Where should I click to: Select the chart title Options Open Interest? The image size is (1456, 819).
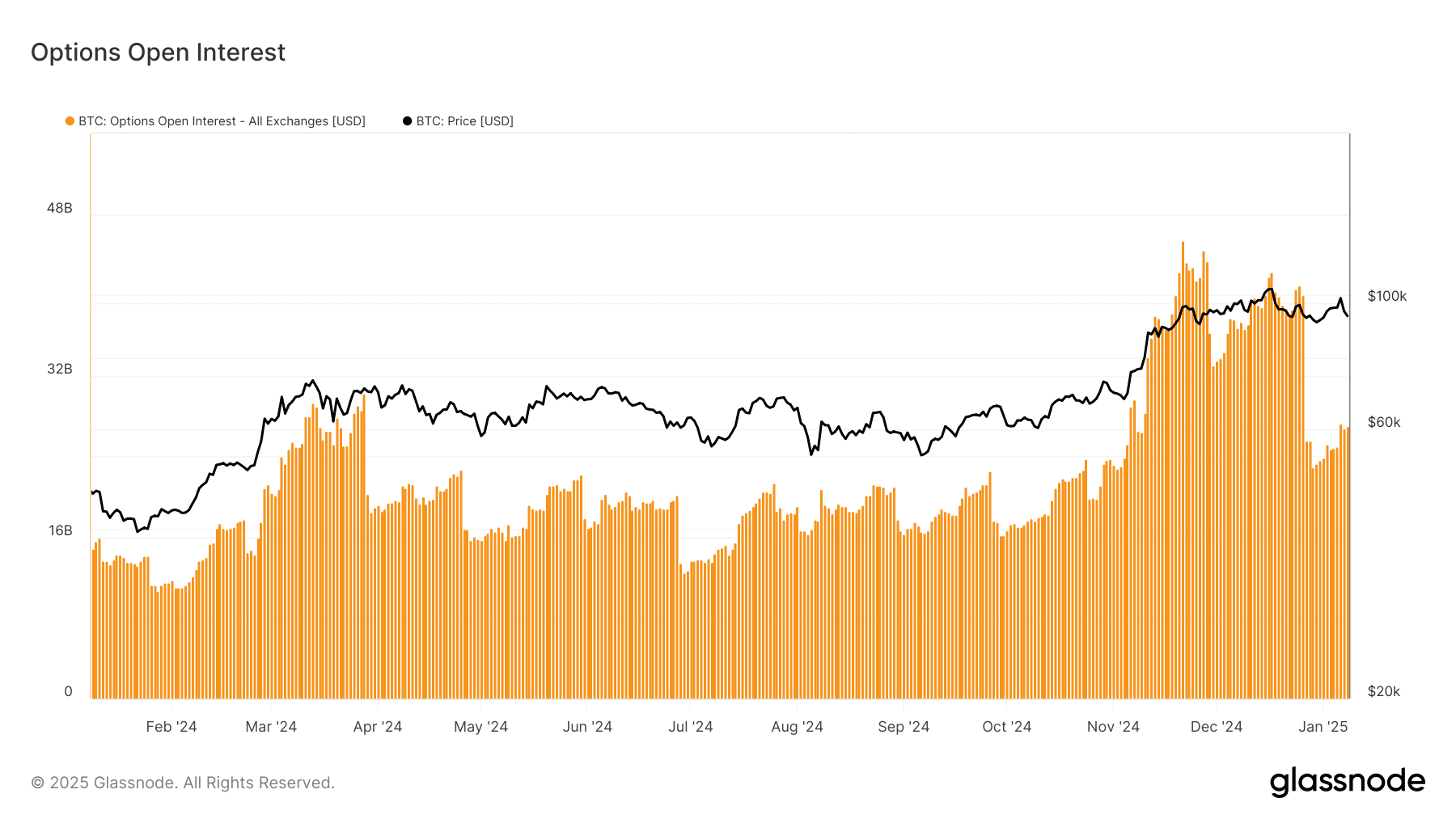pos(158,53)
